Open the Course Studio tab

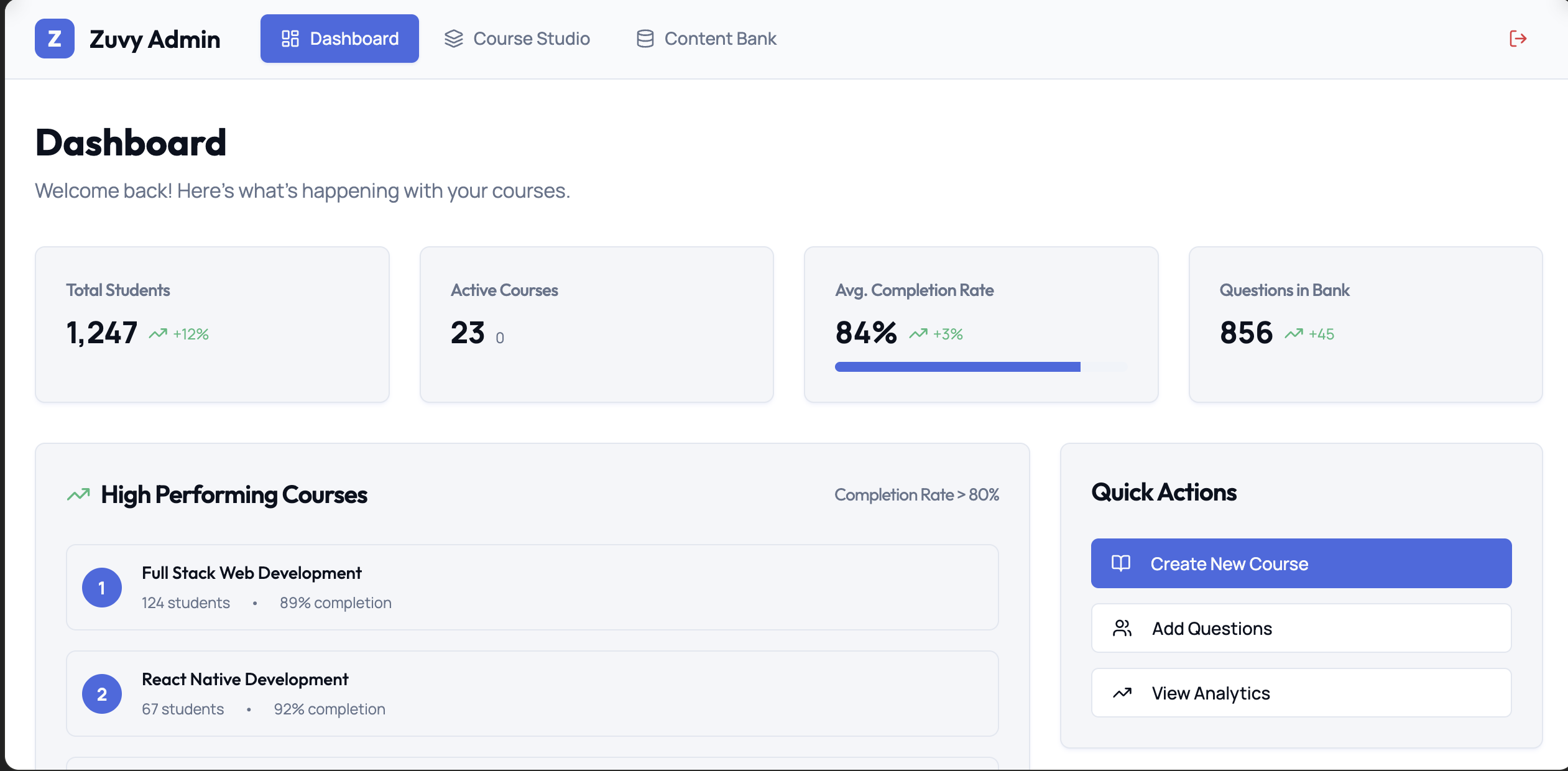pos(517,39)
